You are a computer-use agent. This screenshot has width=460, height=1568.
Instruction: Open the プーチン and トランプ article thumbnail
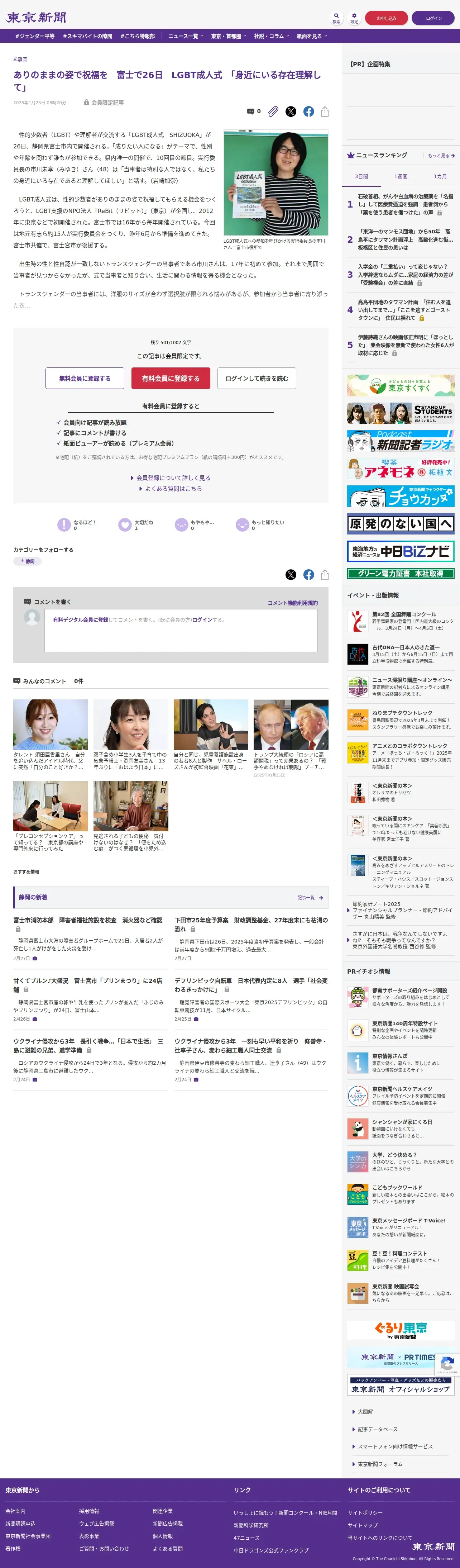click(291, 724)
